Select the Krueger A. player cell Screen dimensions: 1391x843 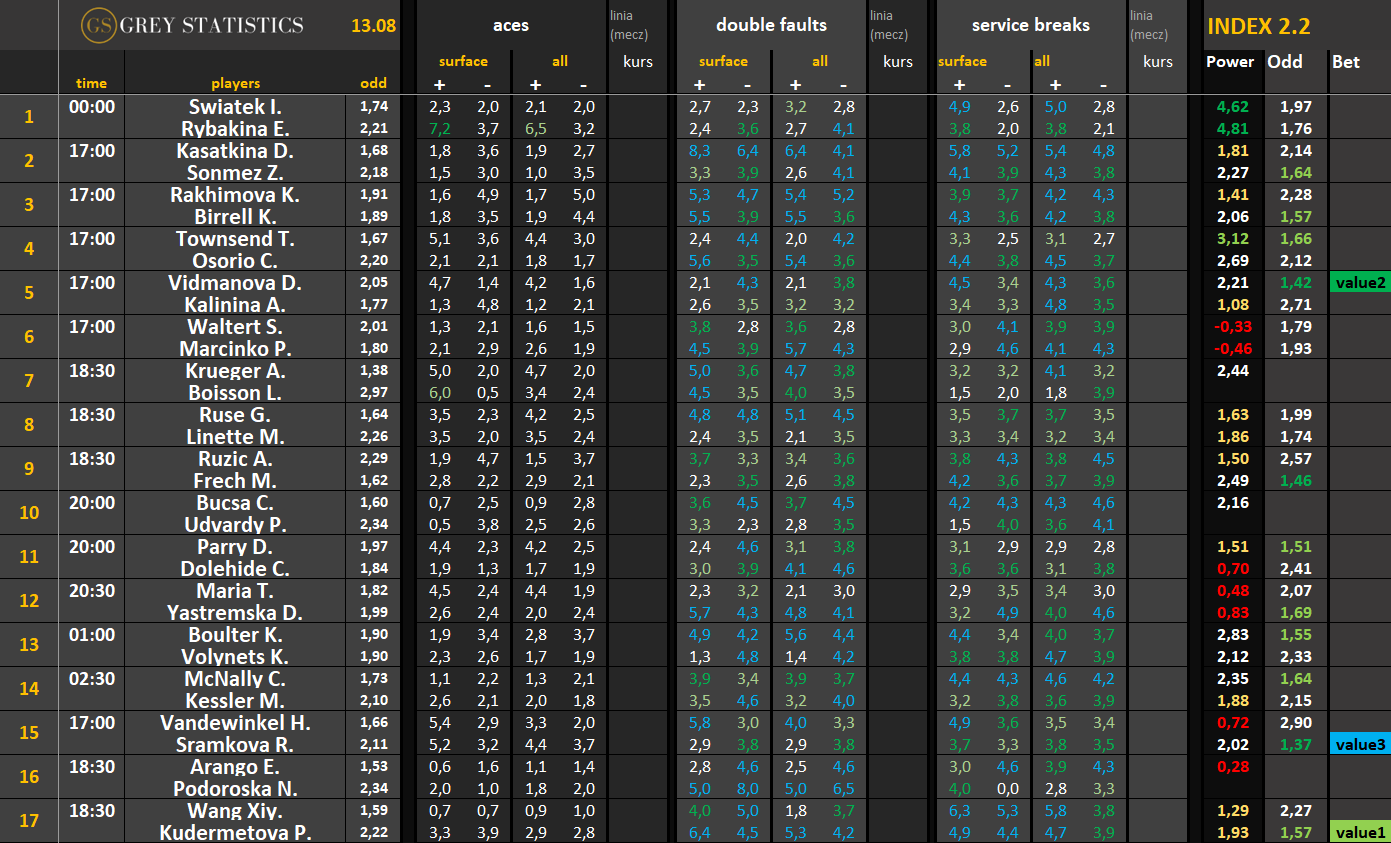[235, 370]
